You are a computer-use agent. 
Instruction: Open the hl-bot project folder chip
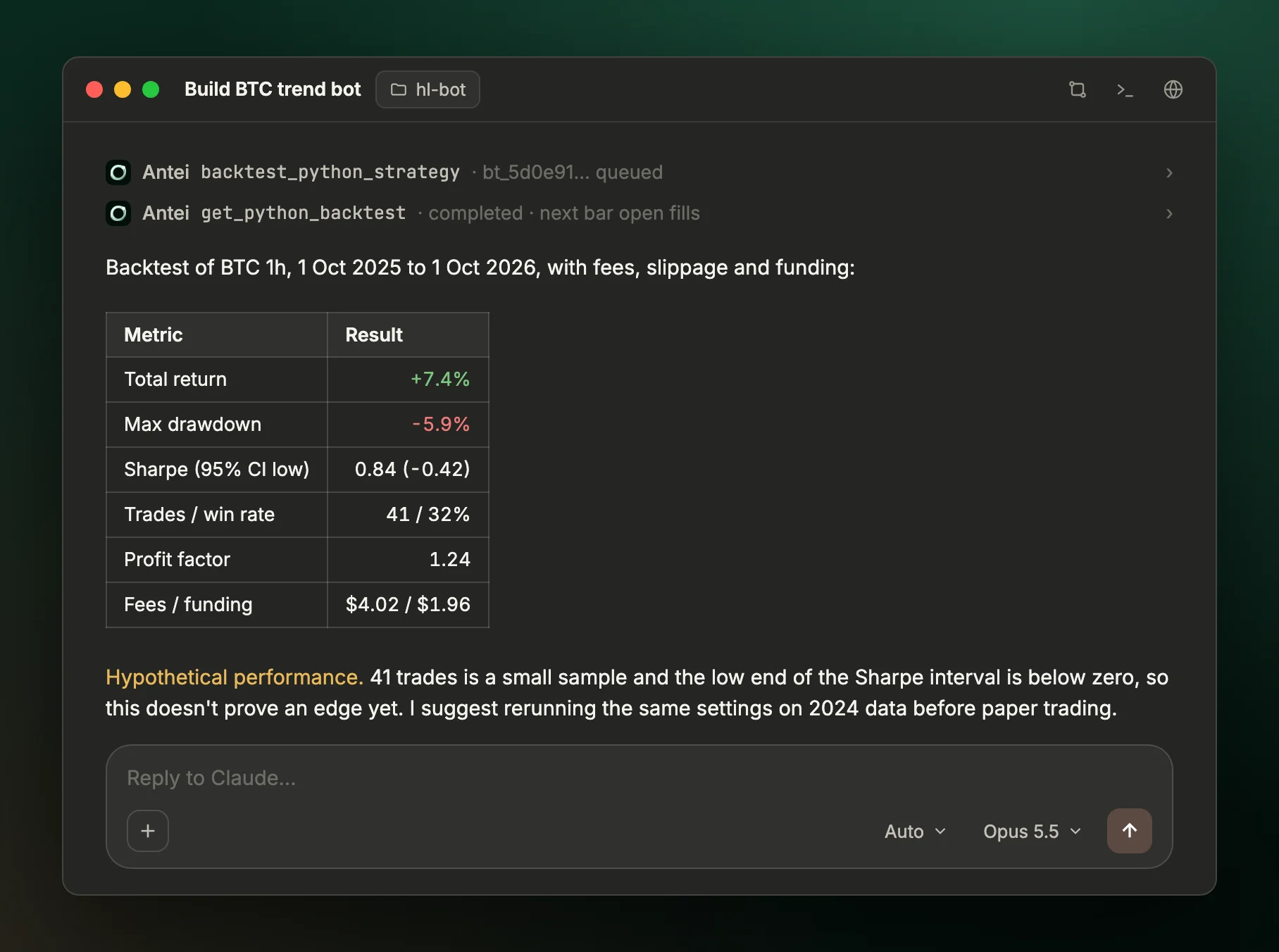point(428,89)
